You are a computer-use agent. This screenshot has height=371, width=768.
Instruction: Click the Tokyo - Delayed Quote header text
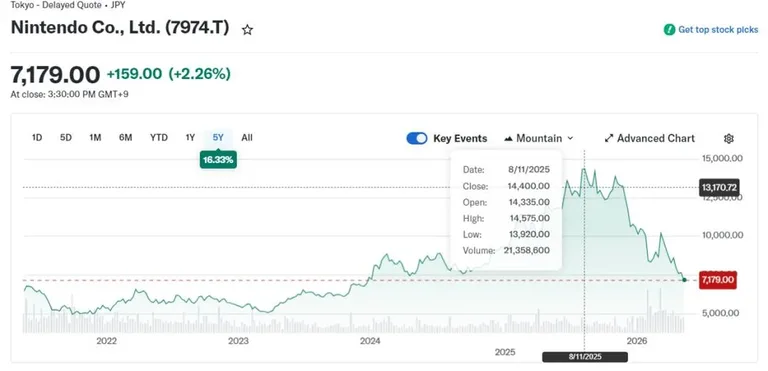tap(68, 5)
